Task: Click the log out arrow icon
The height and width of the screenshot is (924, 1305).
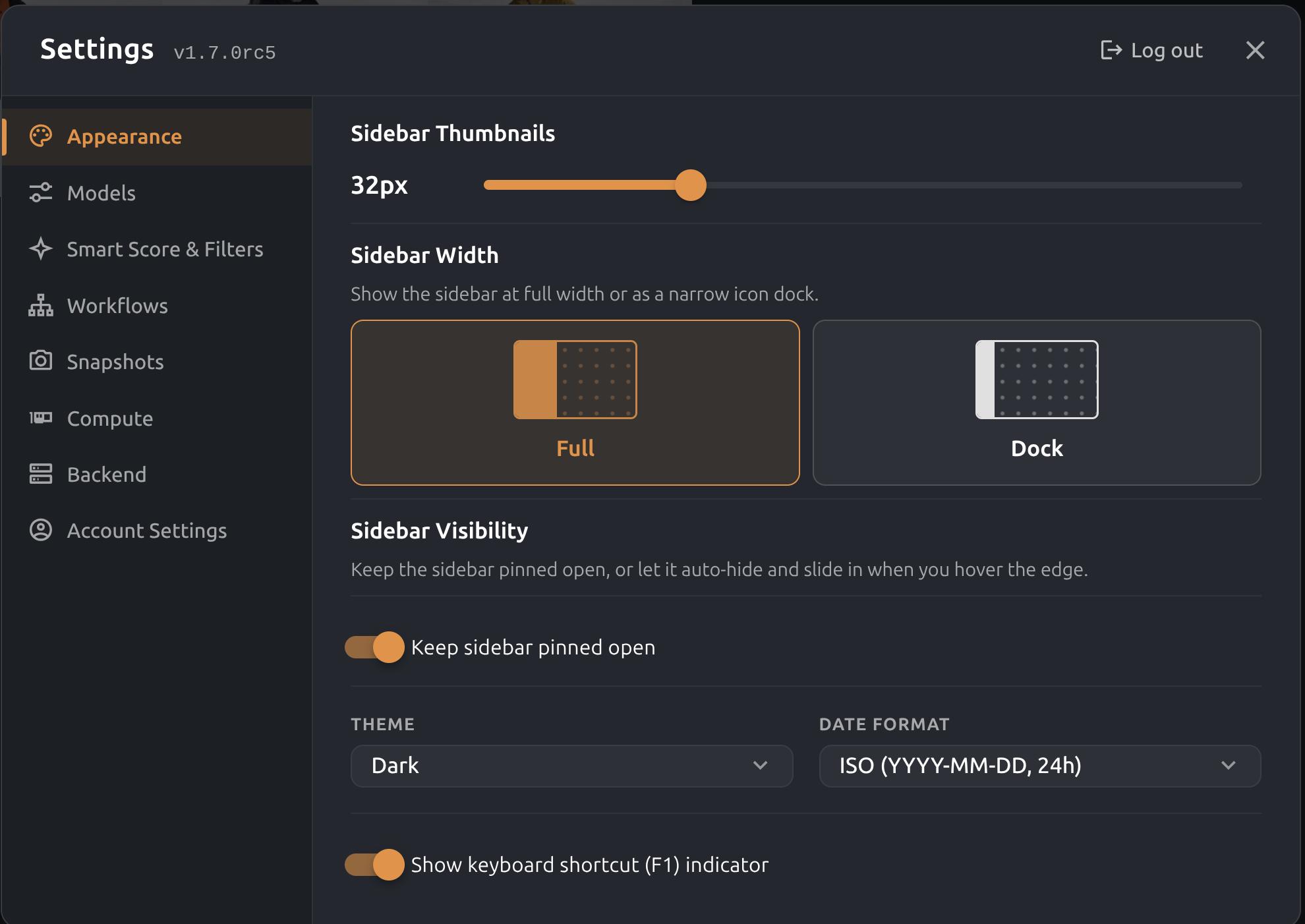Action: (1111, 50)
